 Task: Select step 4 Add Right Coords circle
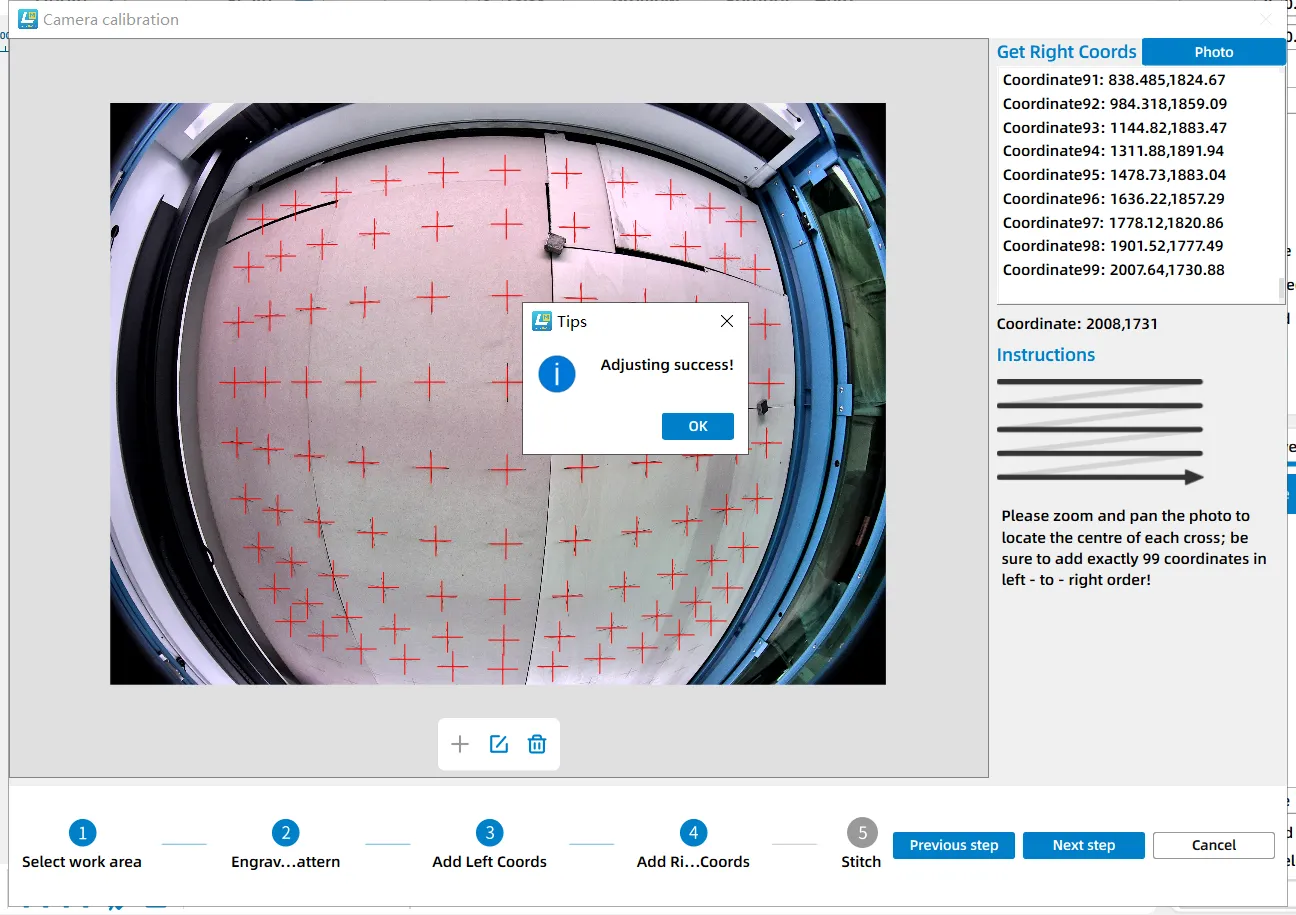pyautogui.click(x=693, y=833)
